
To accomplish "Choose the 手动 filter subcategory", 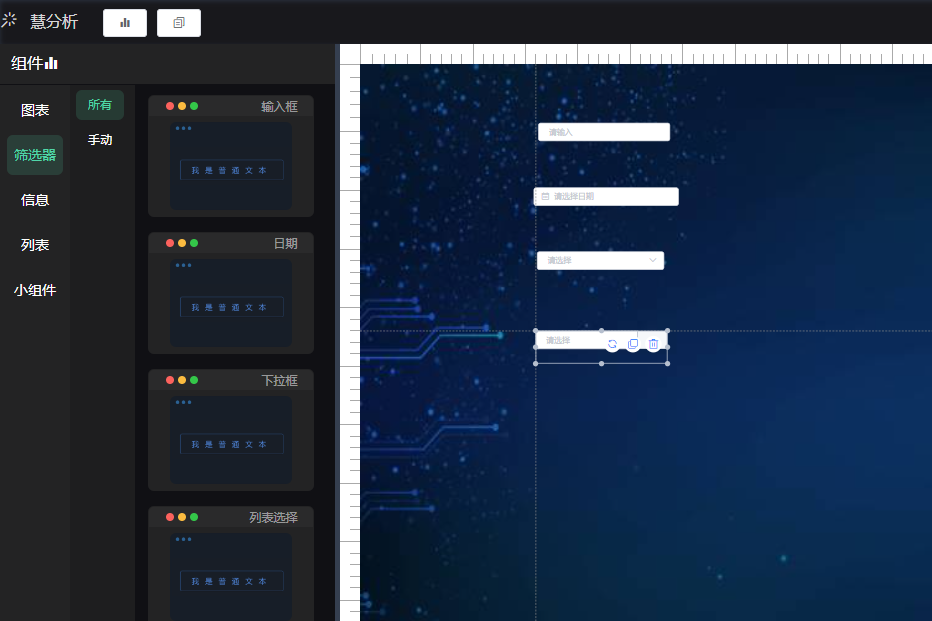I will [x=100, y=140].
